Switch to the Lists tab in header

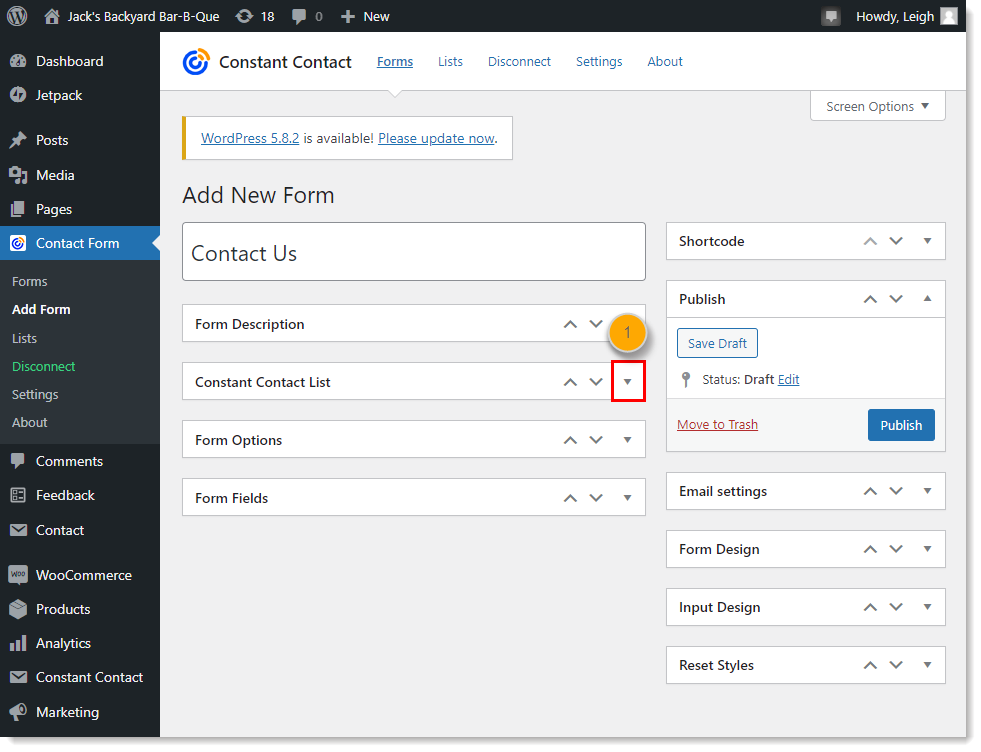[x=450, y=61]
